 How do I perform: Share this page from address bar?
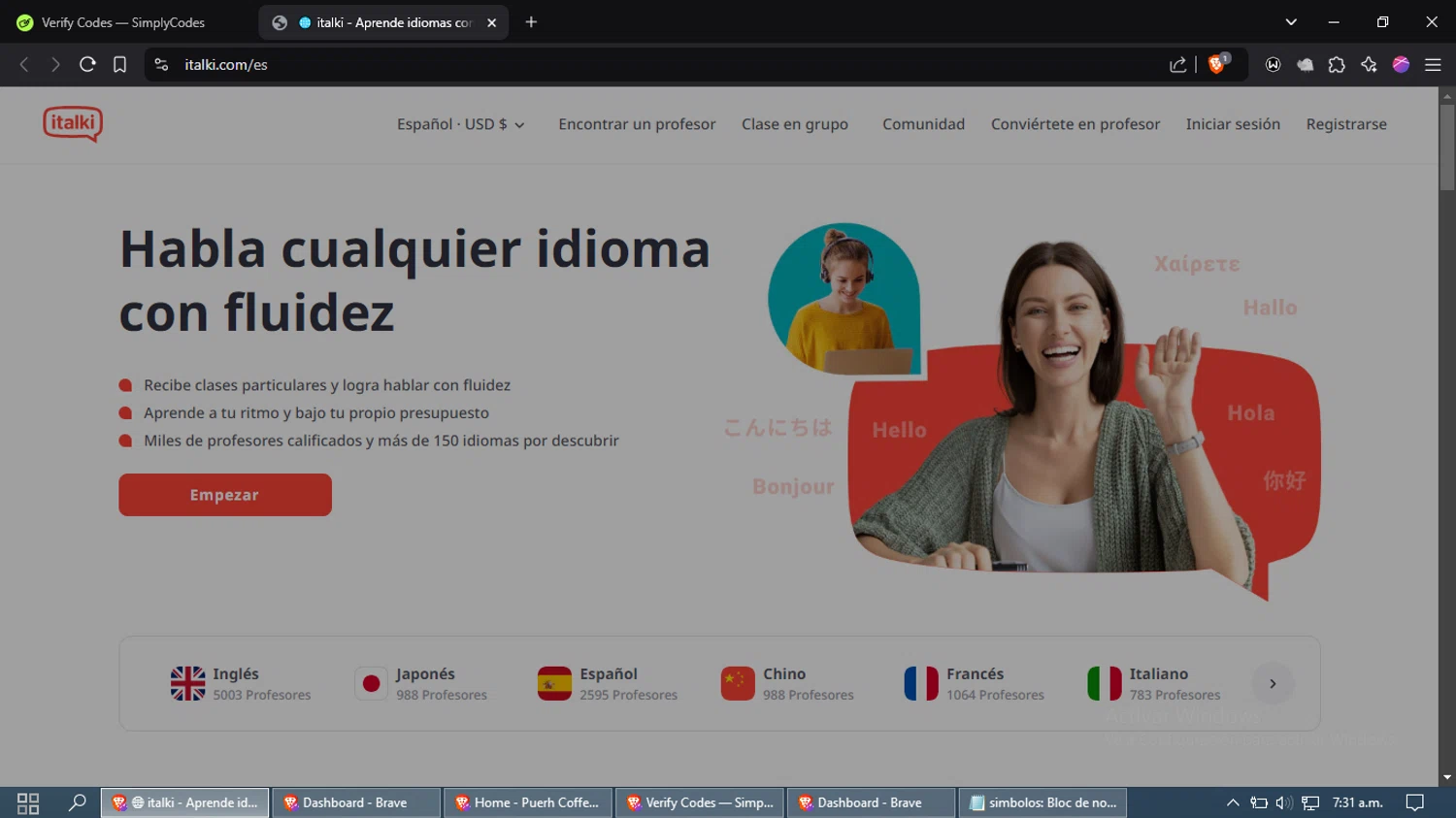click(x=1177, y=65)
